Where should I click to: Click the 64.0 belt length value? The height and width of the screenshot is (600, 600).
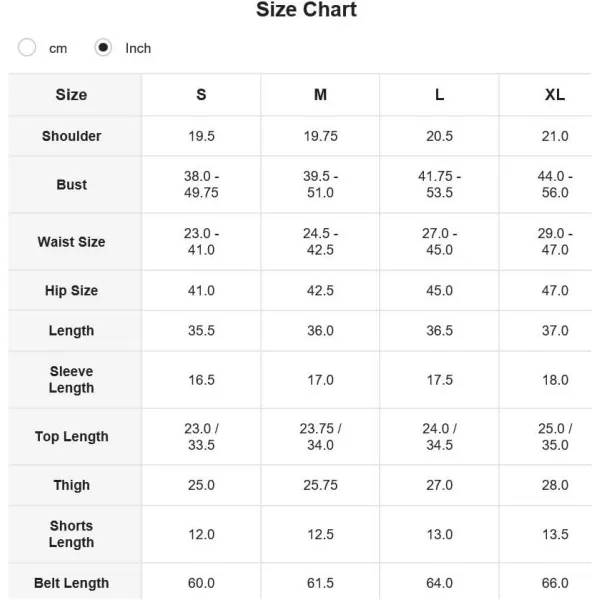pyautogui.click(x=440, y=583)
